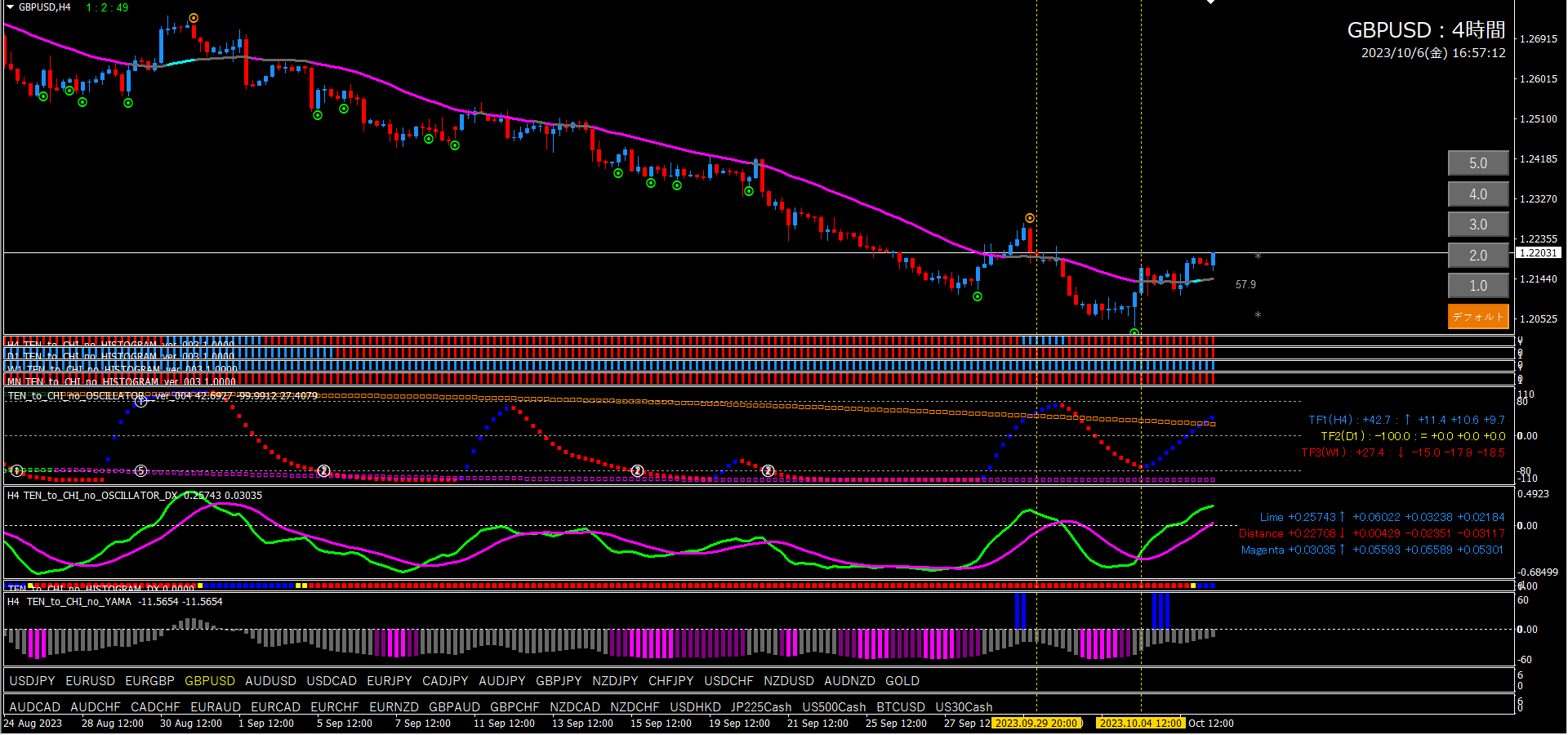
Task: Click the Distance +0.22708 readout
Action: tap(1371, 533)
